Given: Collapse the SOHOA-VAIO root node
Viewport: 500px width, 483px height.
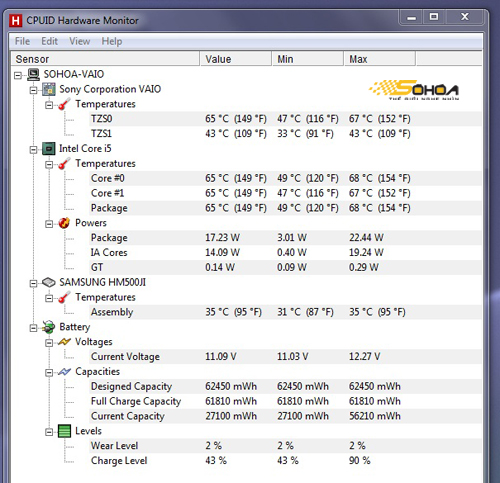Looking at the screenshot, I should coord(18,75).
